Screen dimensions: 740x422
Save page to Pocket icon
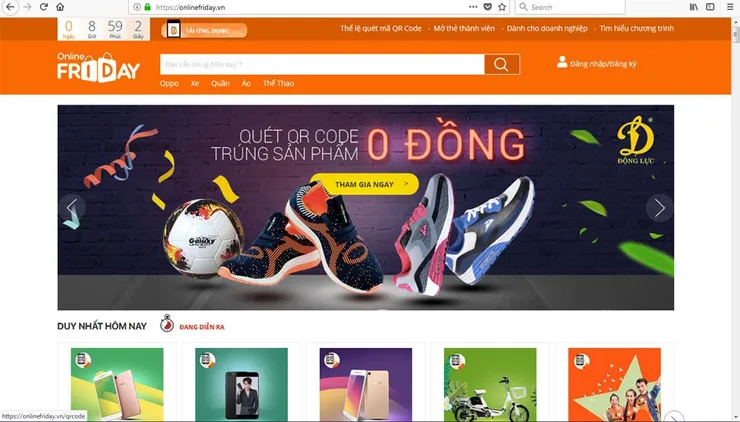[488, 7]
